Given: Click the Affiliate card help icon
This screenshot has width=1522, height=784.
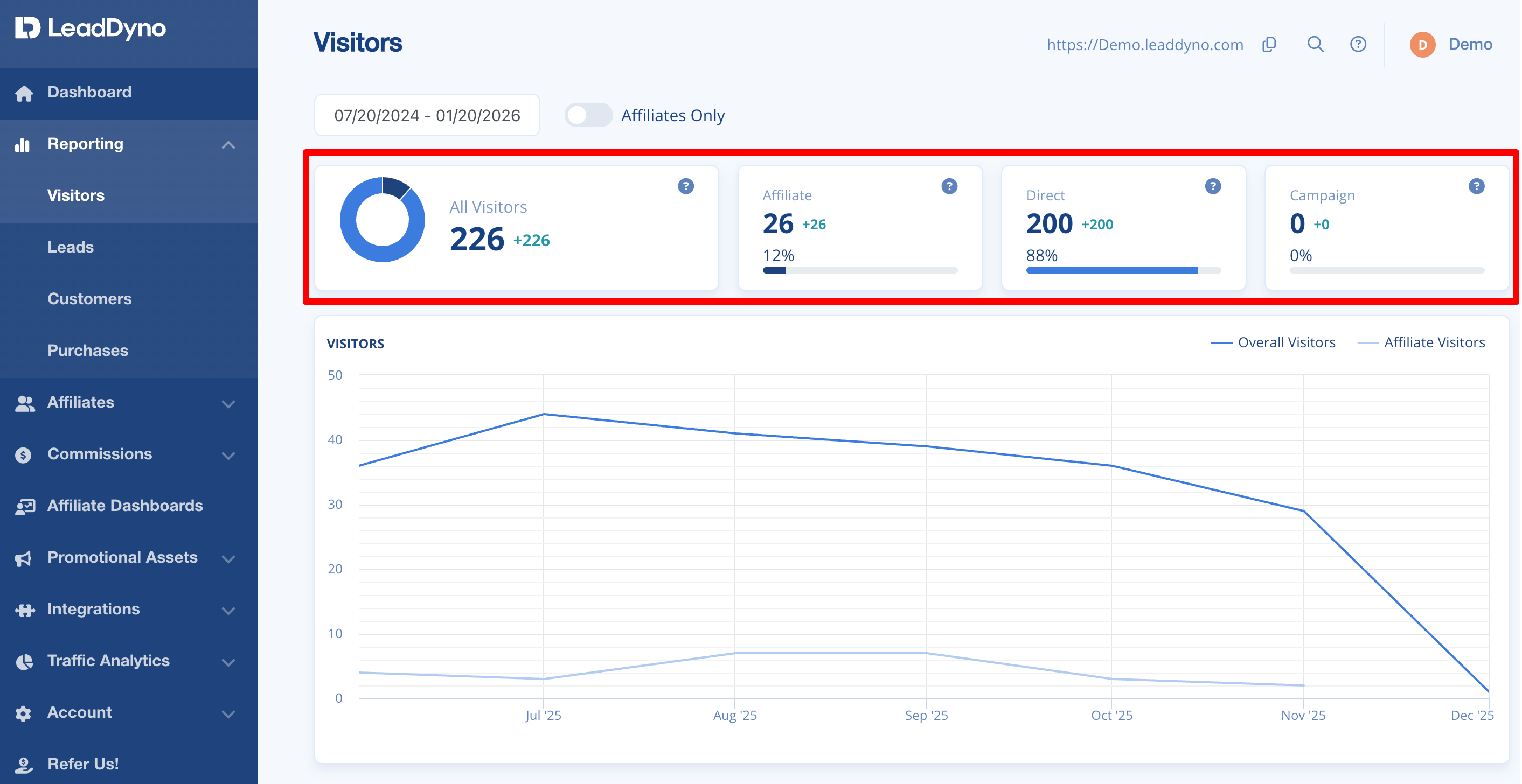Looking at the screenshot, I should click(x=949, y=186).
